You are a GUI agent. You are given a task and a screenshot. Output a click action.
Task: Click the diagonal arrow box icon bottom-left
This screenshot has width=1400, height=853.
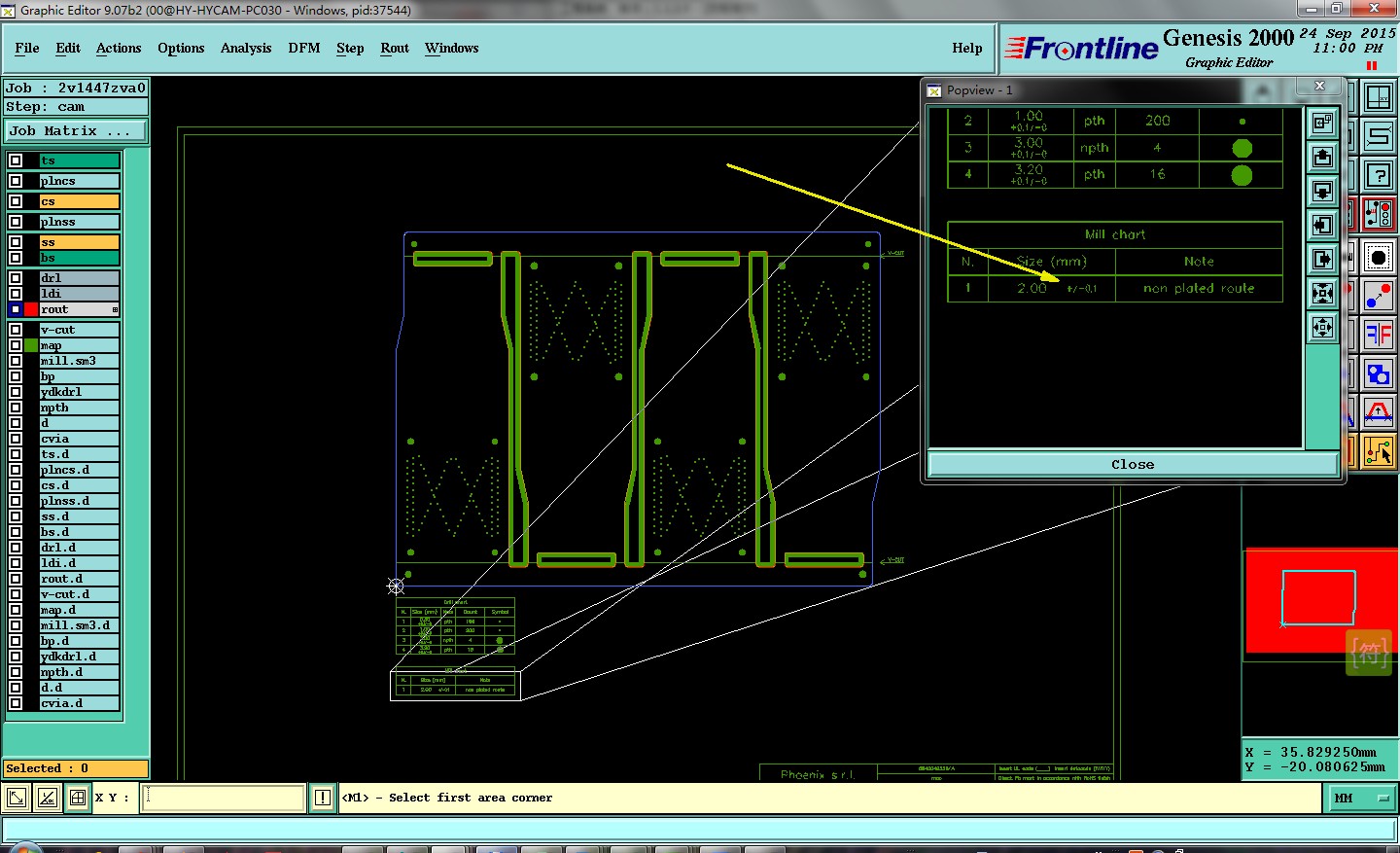(17, 799)
